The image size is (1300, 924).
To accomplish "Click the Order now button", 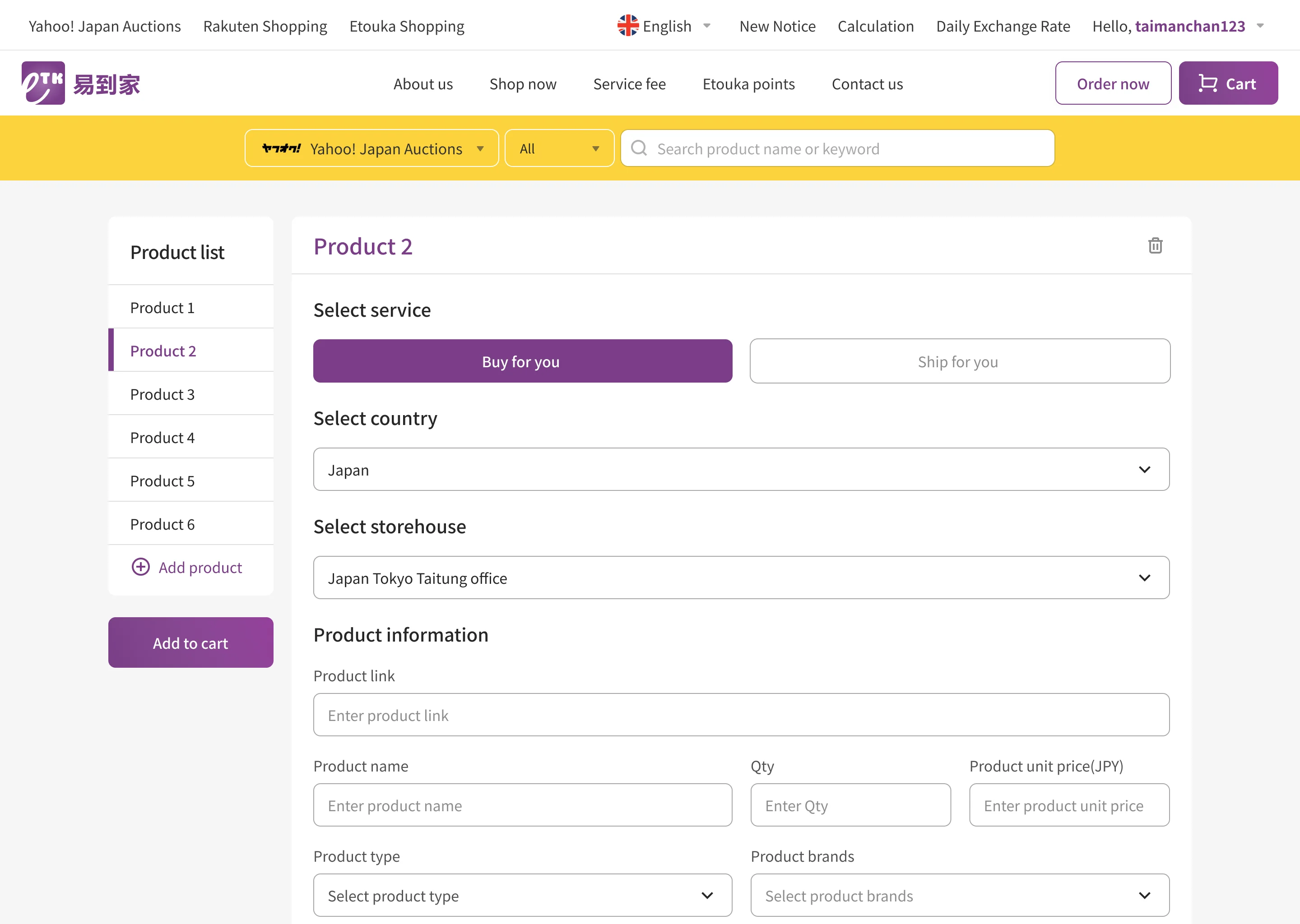I will pos(1112,83).
